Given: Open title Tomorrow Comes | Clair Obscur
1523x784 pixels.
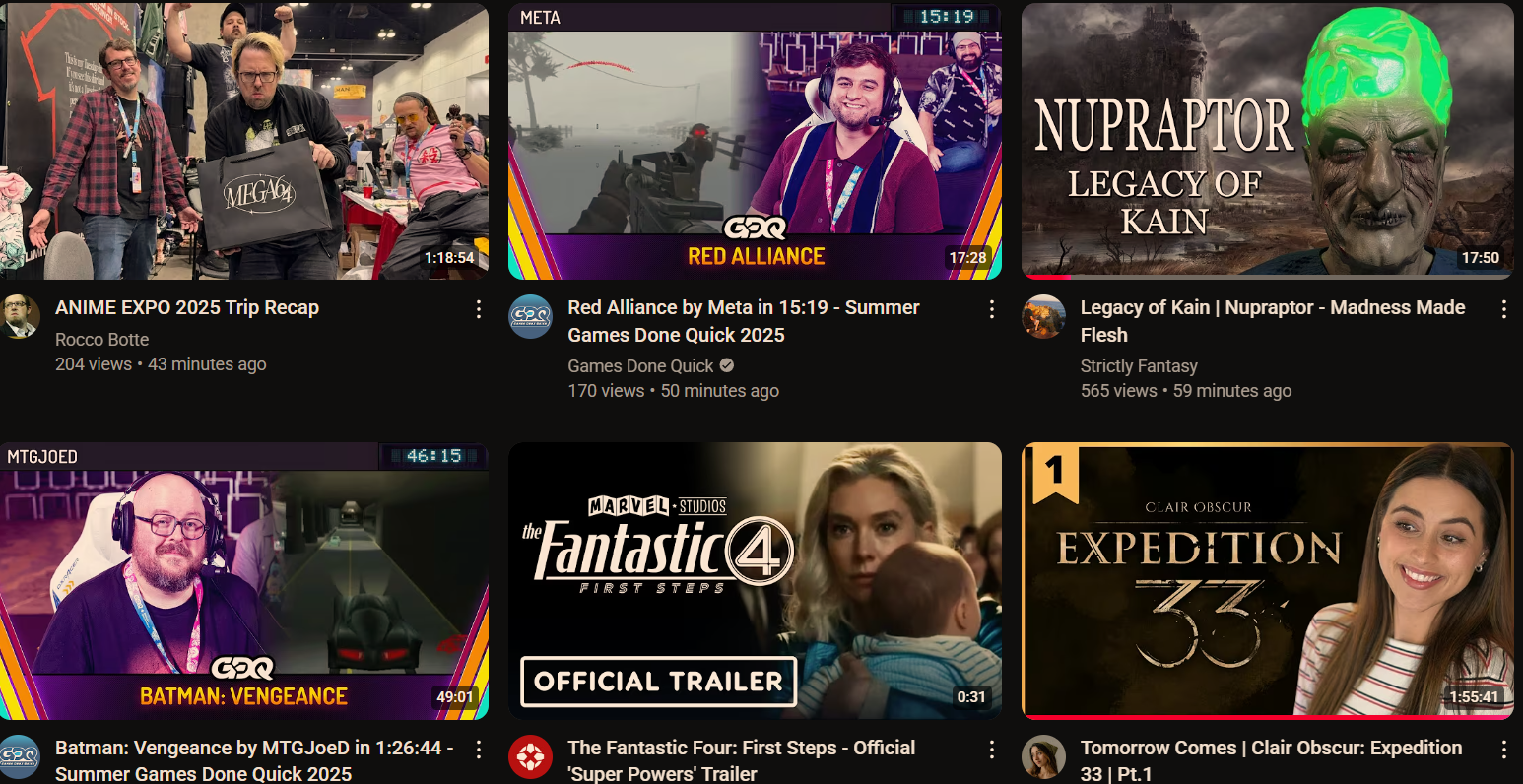Looking at the screenshot, I should (x=1272, y=760).
